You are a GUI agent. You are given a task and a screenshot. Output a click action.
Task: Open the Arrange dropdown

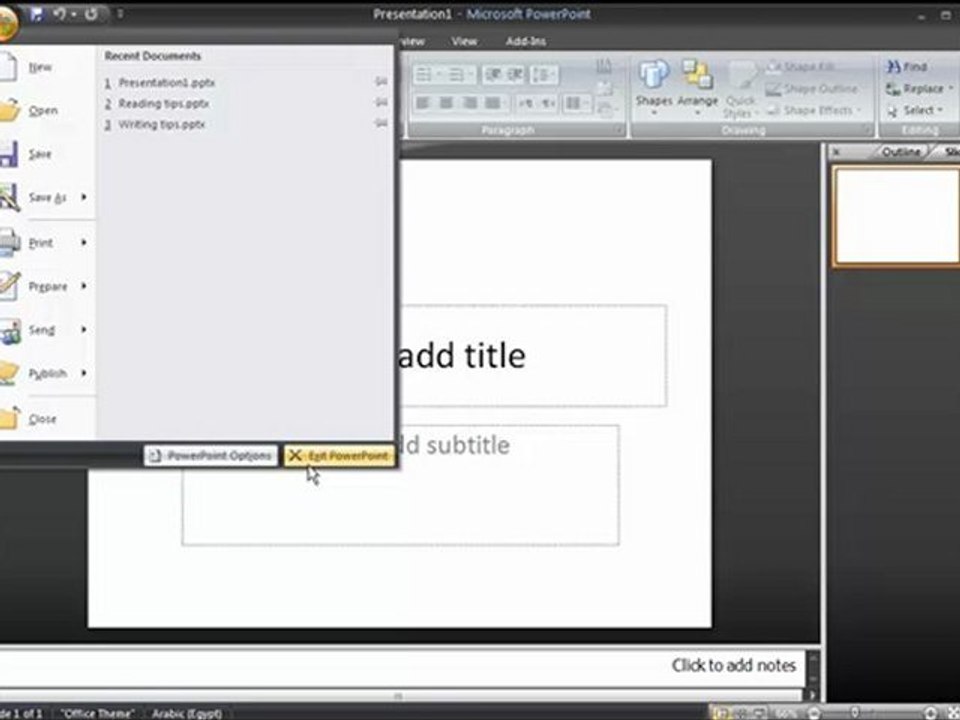point(697,88)
